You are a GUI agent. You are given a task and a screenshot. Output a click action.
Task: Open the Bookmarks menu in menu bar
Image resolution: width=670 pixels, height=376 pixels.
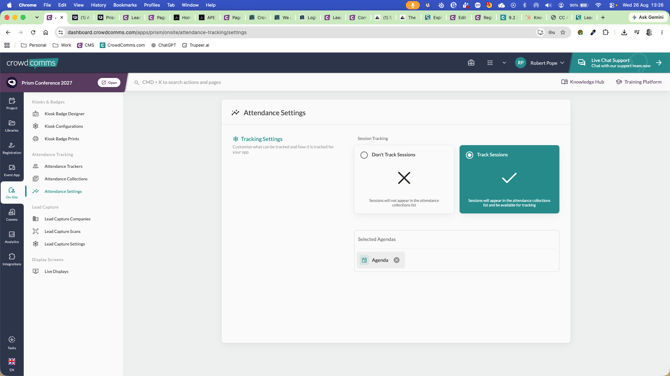[x=125, y=5]
